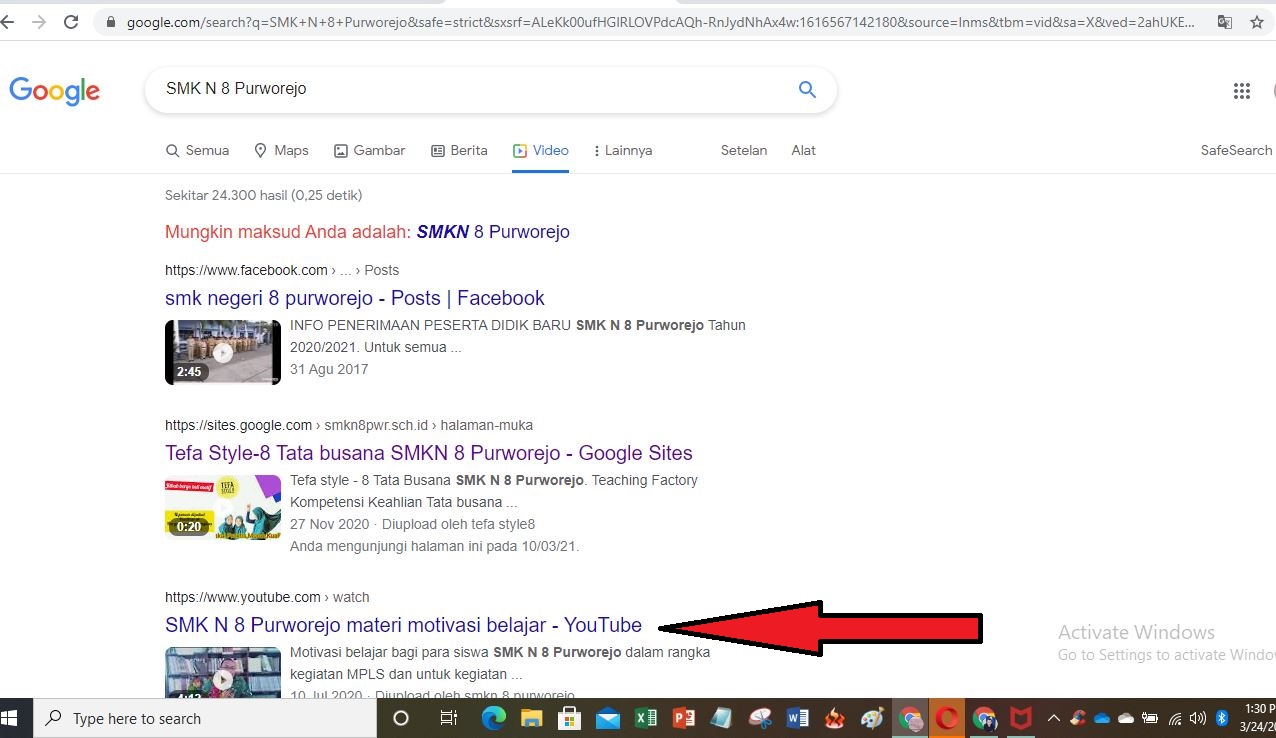Open SafeSearch options

(1236, 150)
